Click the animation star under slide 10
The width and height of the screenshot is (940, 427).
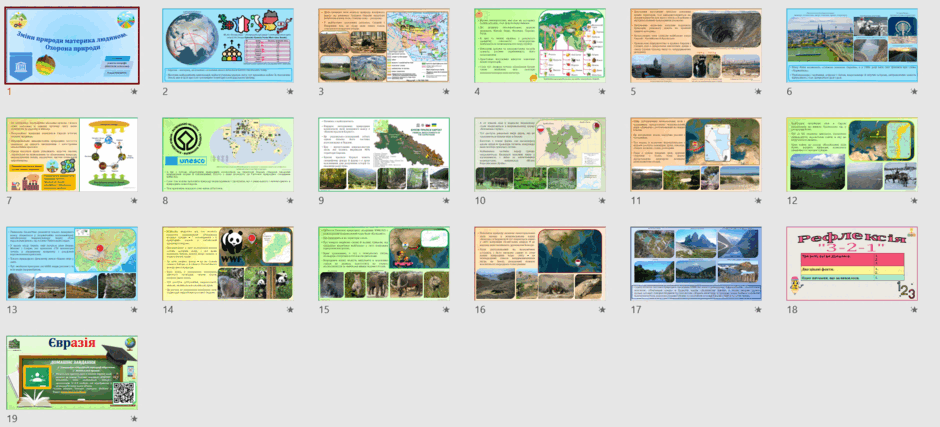(x=602, y=201)
